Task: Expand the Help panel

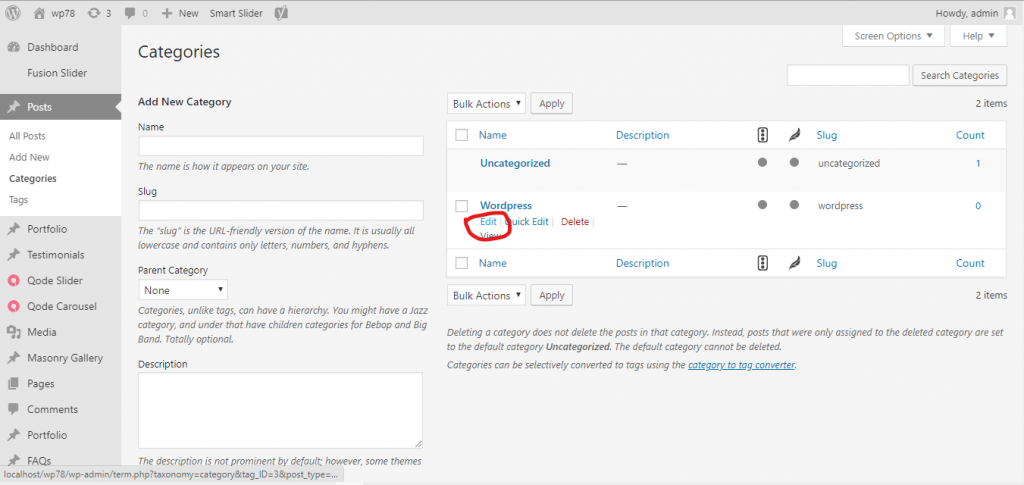Action: [x=978, y=36]
